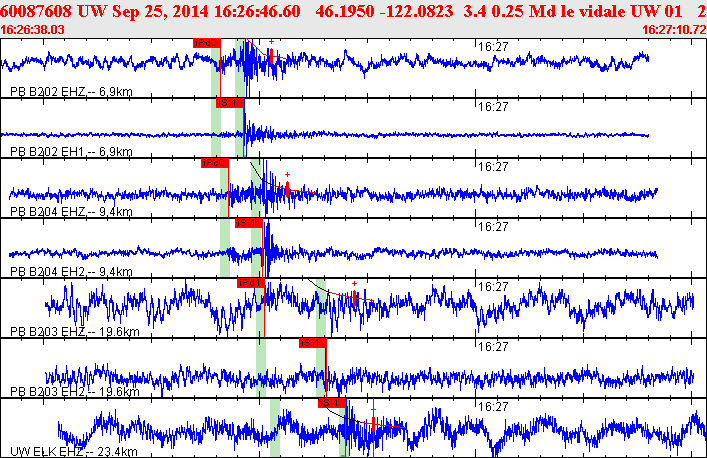Select the iPd0 pick flag on B202 EHZ
The width and height of the screenshot is (707, 458).
point(205,43)
